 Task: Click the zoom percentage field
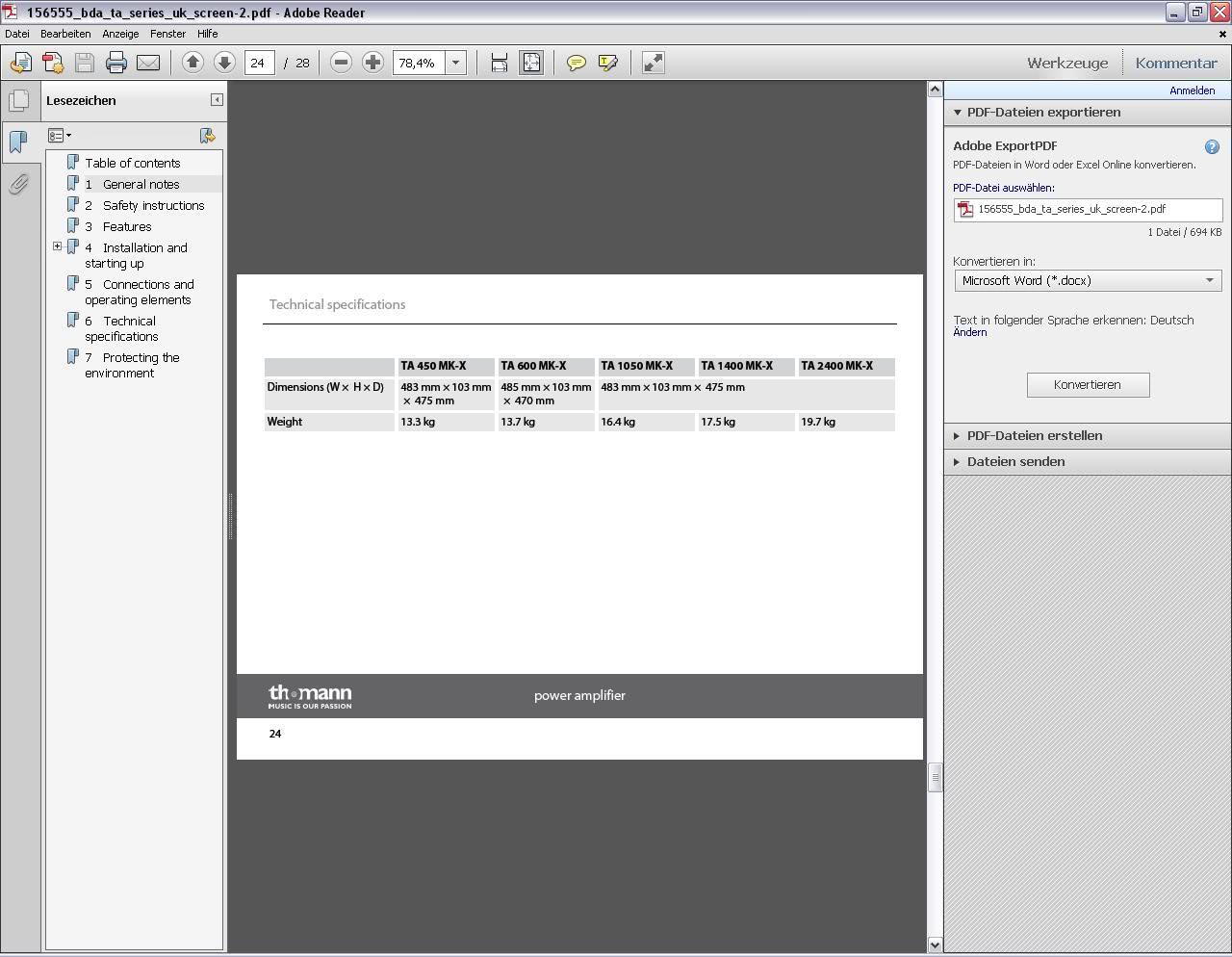pos(419,63)
